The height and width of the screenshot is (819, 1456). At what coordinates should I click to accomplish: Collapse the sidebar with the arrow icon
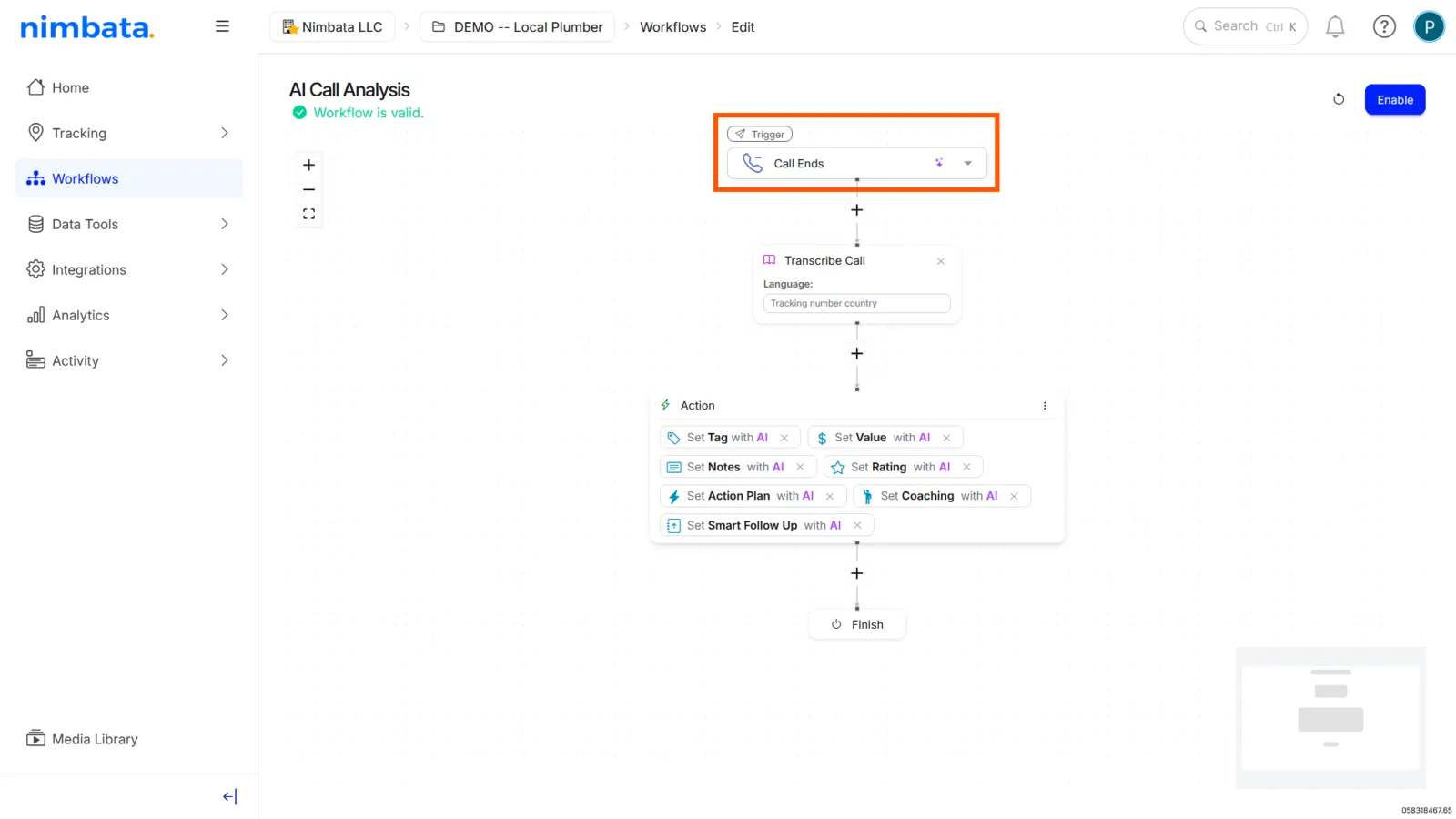tap(229, 797)
